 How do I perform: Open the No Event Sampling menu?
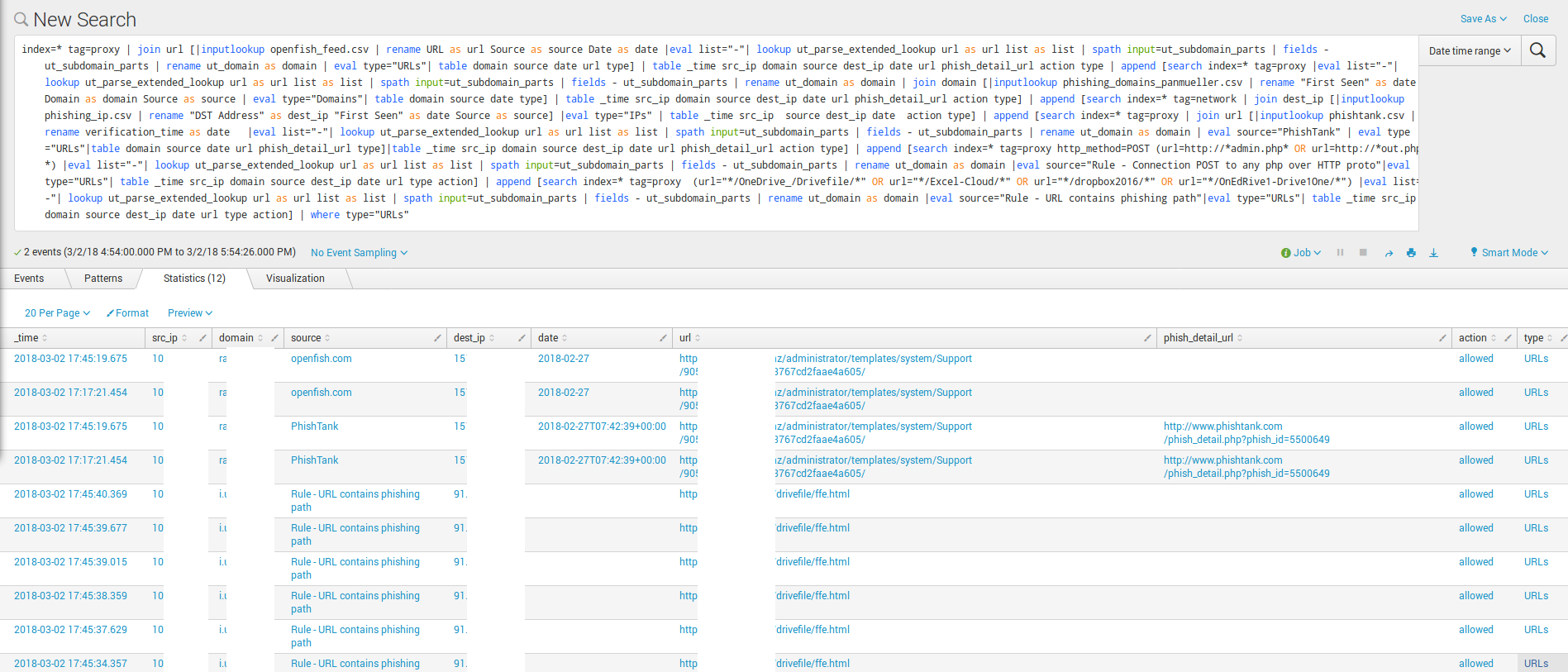pyautogui.click(x=359, y=253)
